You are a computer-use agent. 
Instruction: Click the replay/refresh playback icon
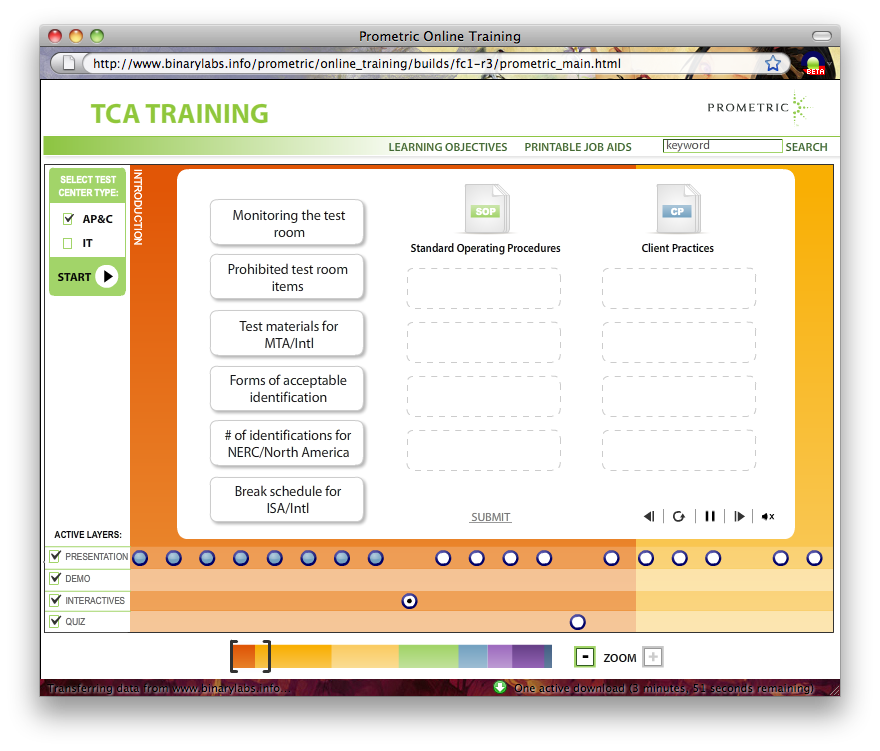click(x=679, y=516)
